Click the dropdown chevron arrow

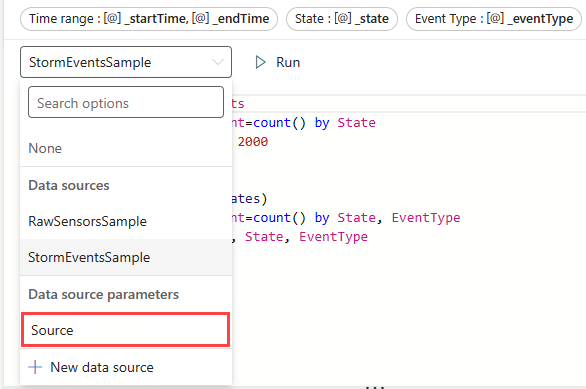coord(218,62)
